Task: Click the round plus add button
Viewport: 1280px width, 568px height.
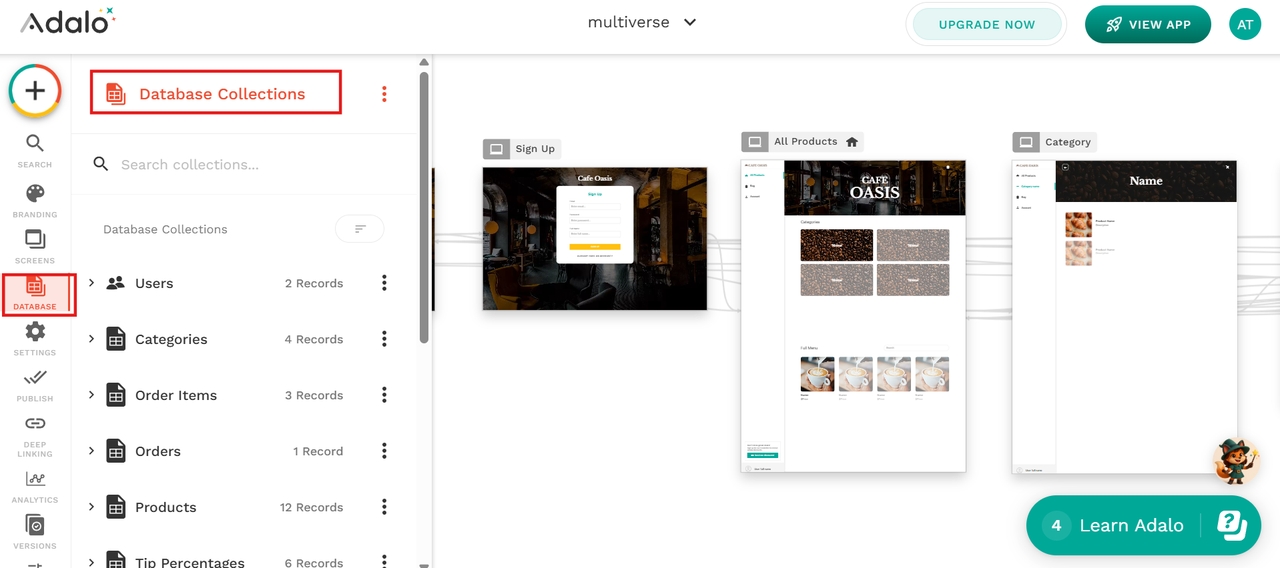Action: [35, 91]
